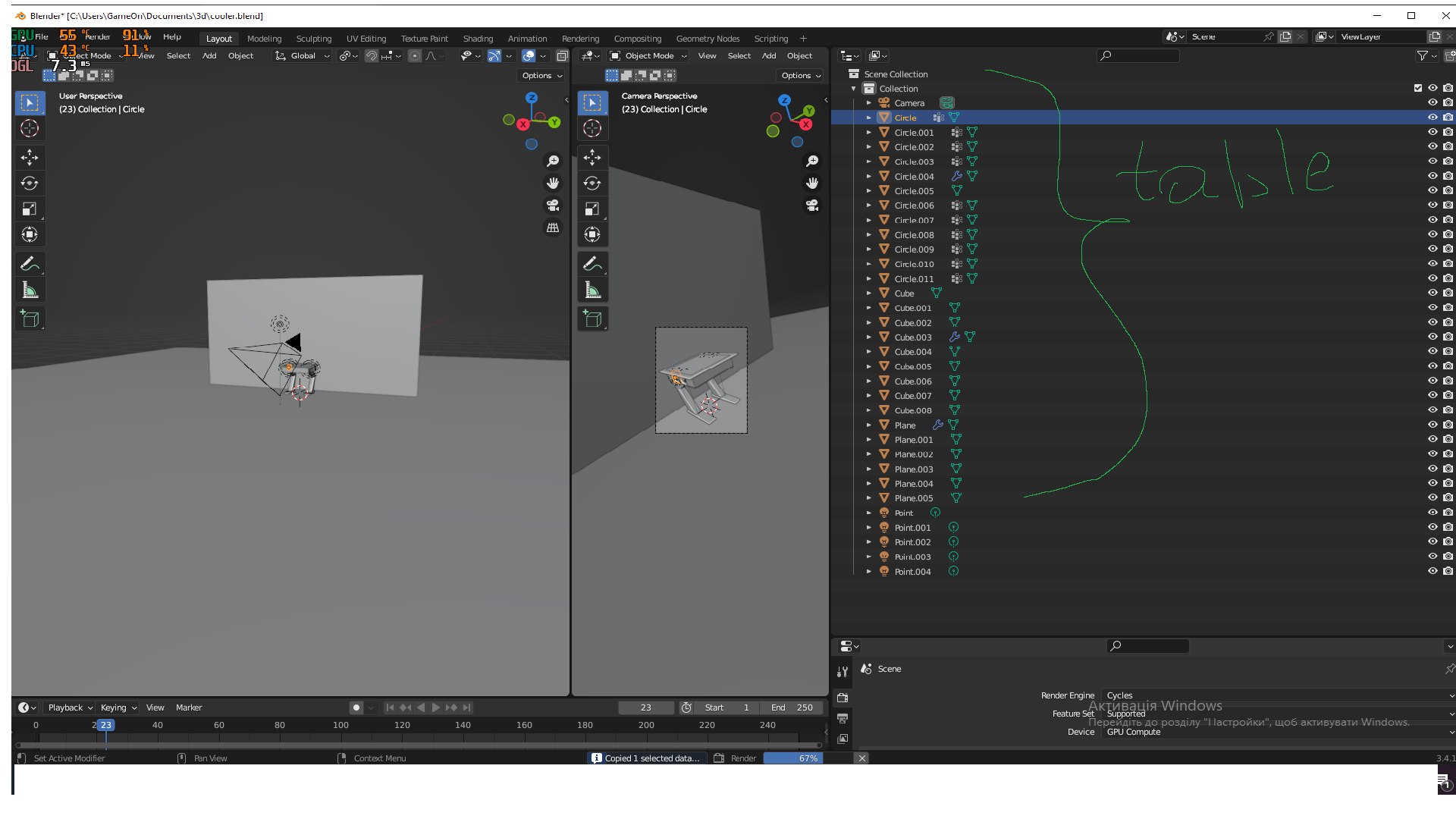The width and height of the screenshot is (1456, 819).
Task: Select the Measure tool in left viewport
Action: tap(30, 290)
